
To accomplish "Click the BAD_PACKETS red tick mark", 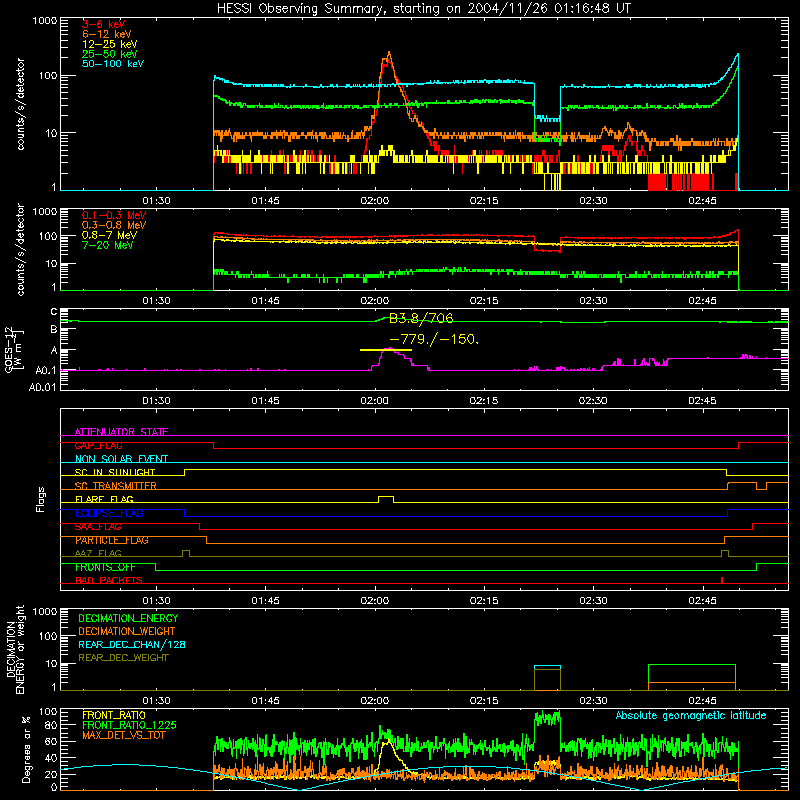I will point(722,580).
